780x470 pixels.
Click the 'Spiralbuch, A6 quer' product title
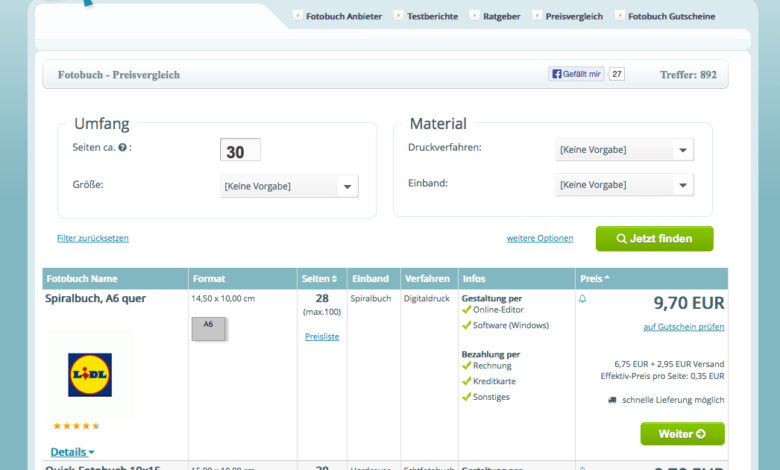(x=96, y=298)
